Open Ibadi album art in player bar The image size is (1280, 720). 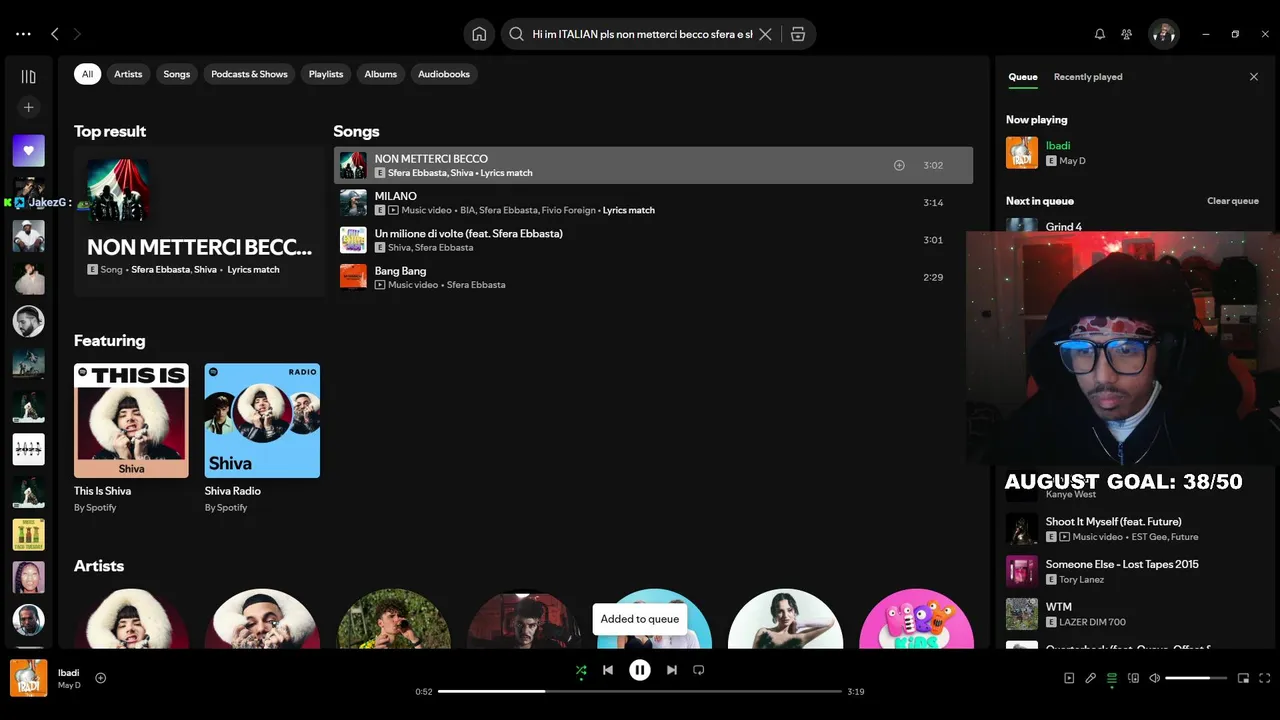28,678
